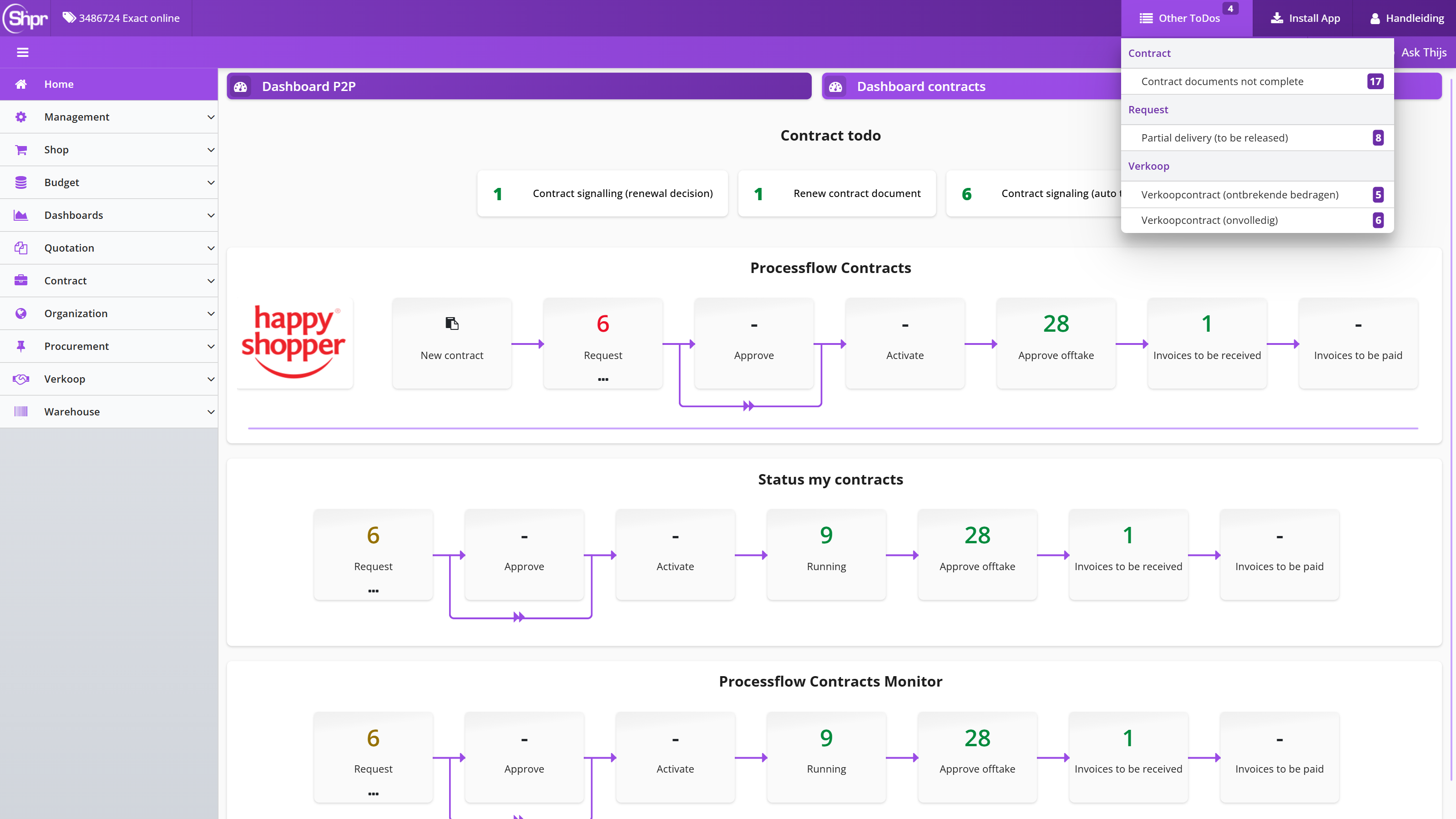Click the Install App button
This screenshot has height=819, width=1456.
(x=1305, y=18)
